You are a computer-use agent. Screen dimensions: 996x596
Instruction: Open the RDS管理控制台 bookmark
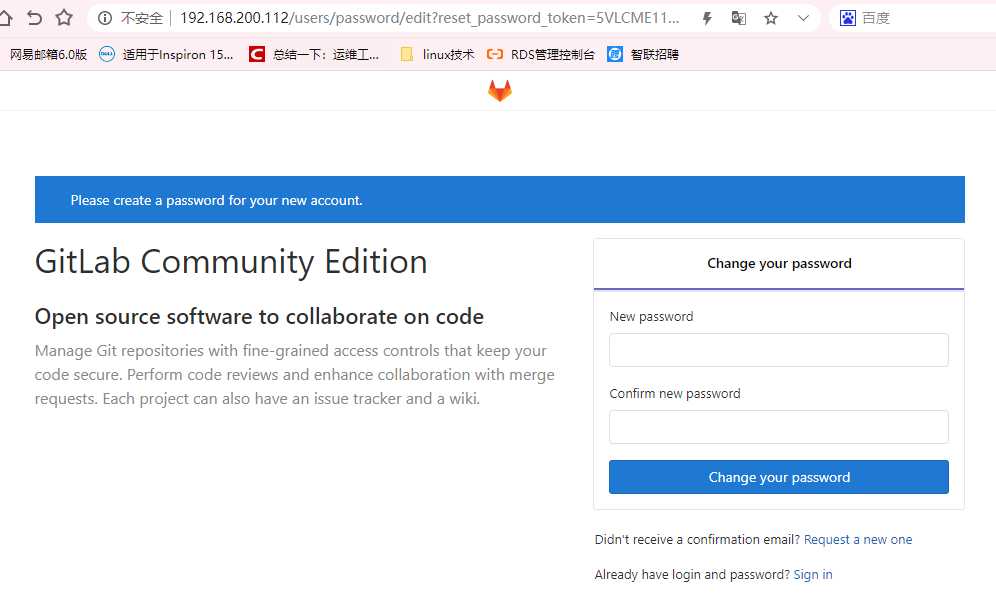pos(541,55)
